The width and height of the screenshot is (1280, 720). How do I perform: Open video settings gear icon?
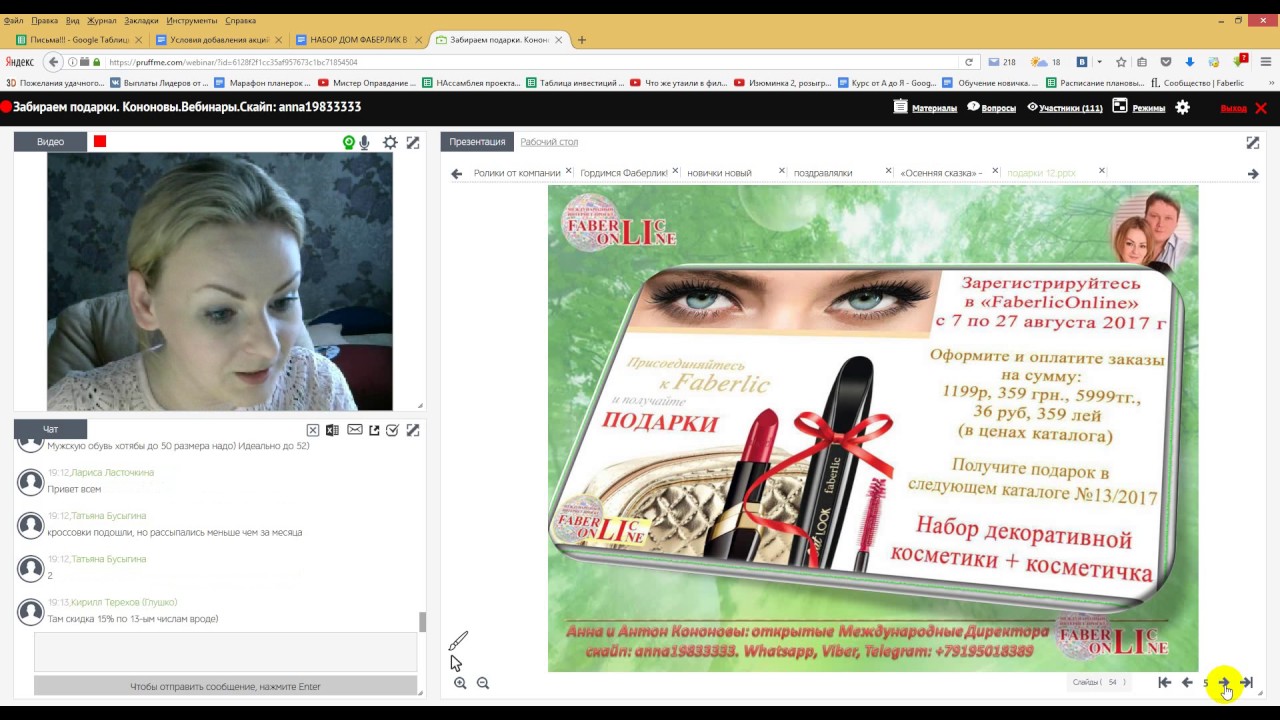tap(390, 143)
